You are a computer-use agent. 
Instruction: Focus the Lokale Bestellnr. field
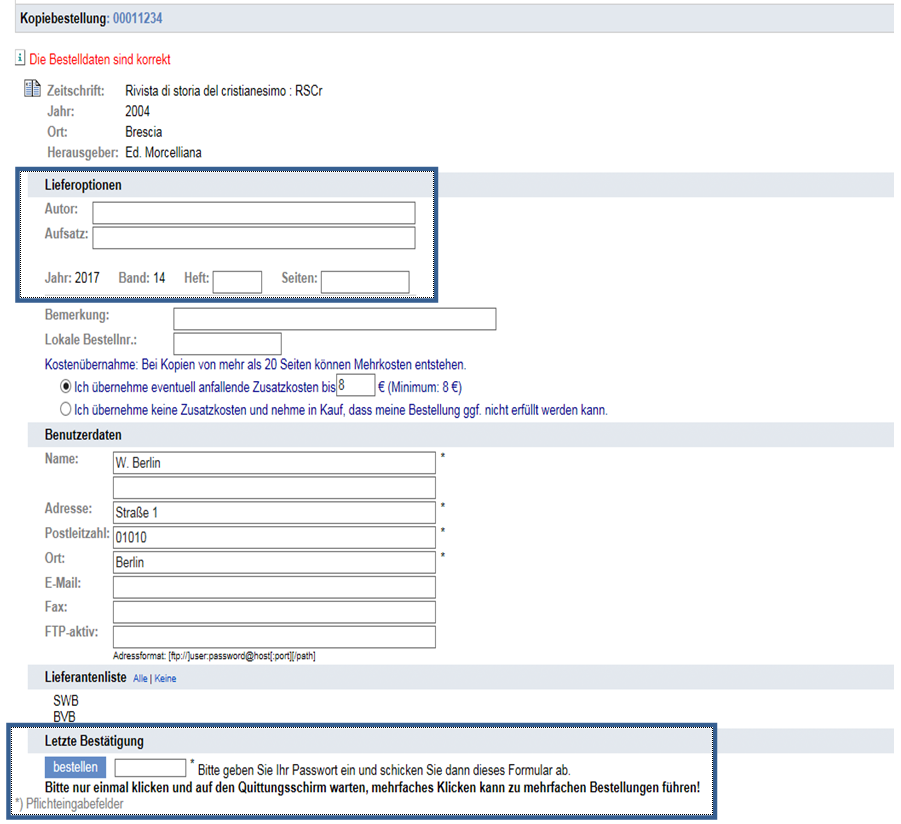click(x=227, y=343)
